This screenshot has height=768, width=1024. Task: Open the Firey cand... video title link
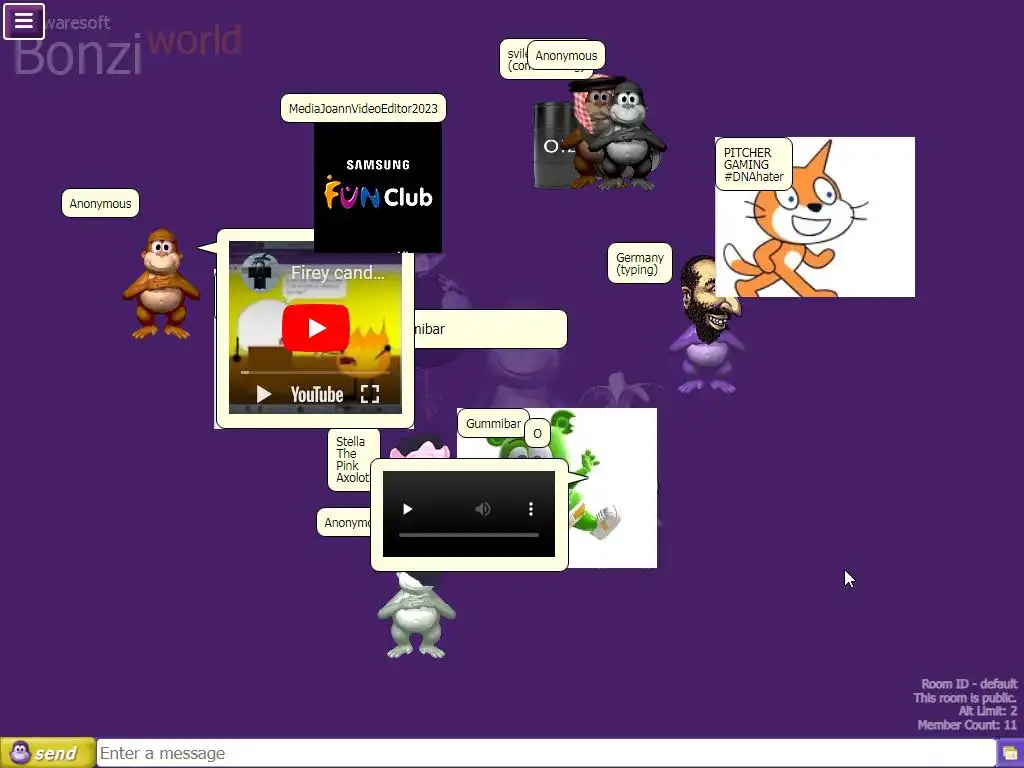pos(338,272)
